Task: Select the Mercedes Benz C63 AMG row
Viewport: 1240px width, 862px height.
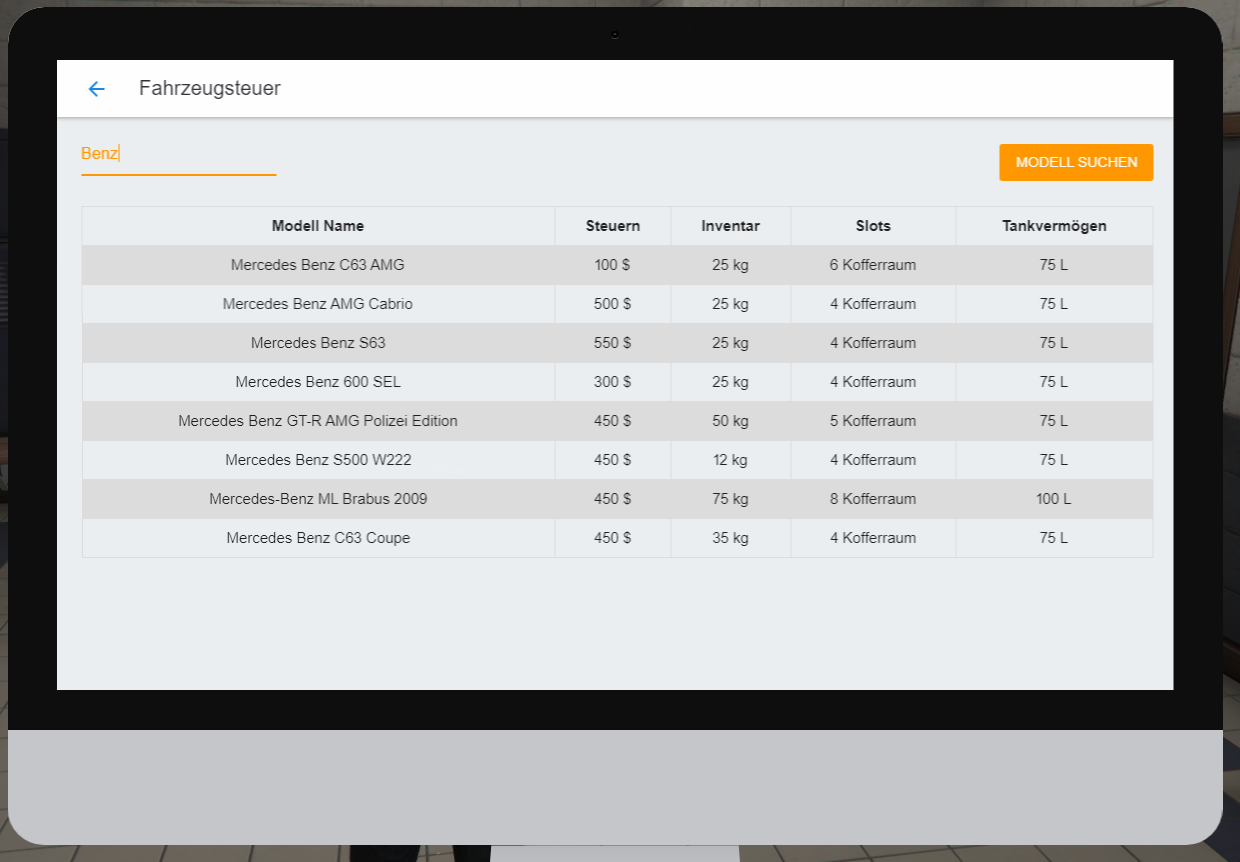Action: pyautogui.click(x=617, y=265)
